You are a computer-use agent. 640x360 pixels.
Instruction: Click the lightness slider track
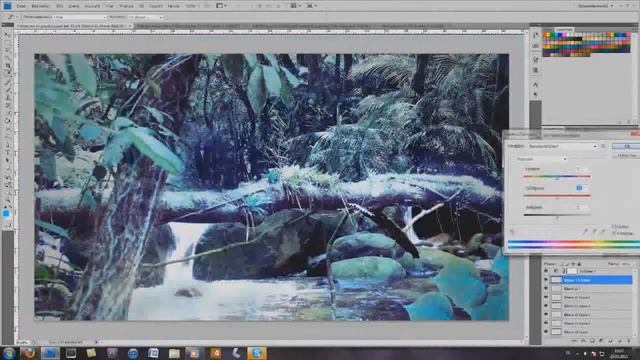click(557, 215)
